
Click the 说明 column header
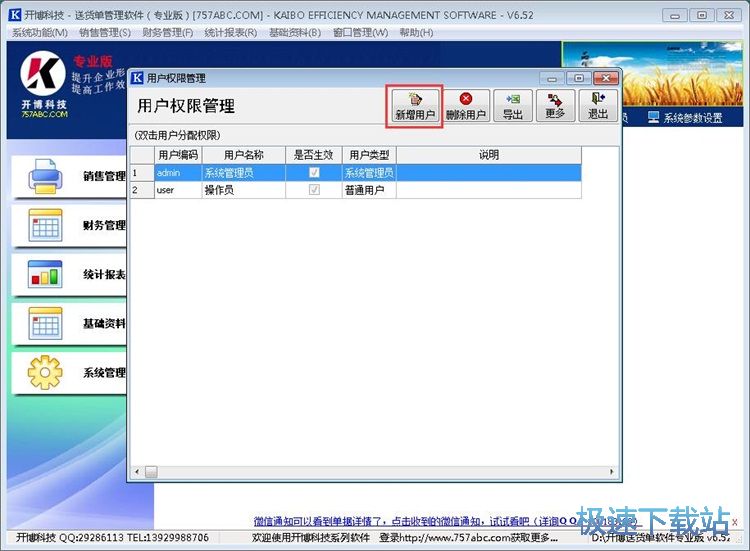pos(489,155)
